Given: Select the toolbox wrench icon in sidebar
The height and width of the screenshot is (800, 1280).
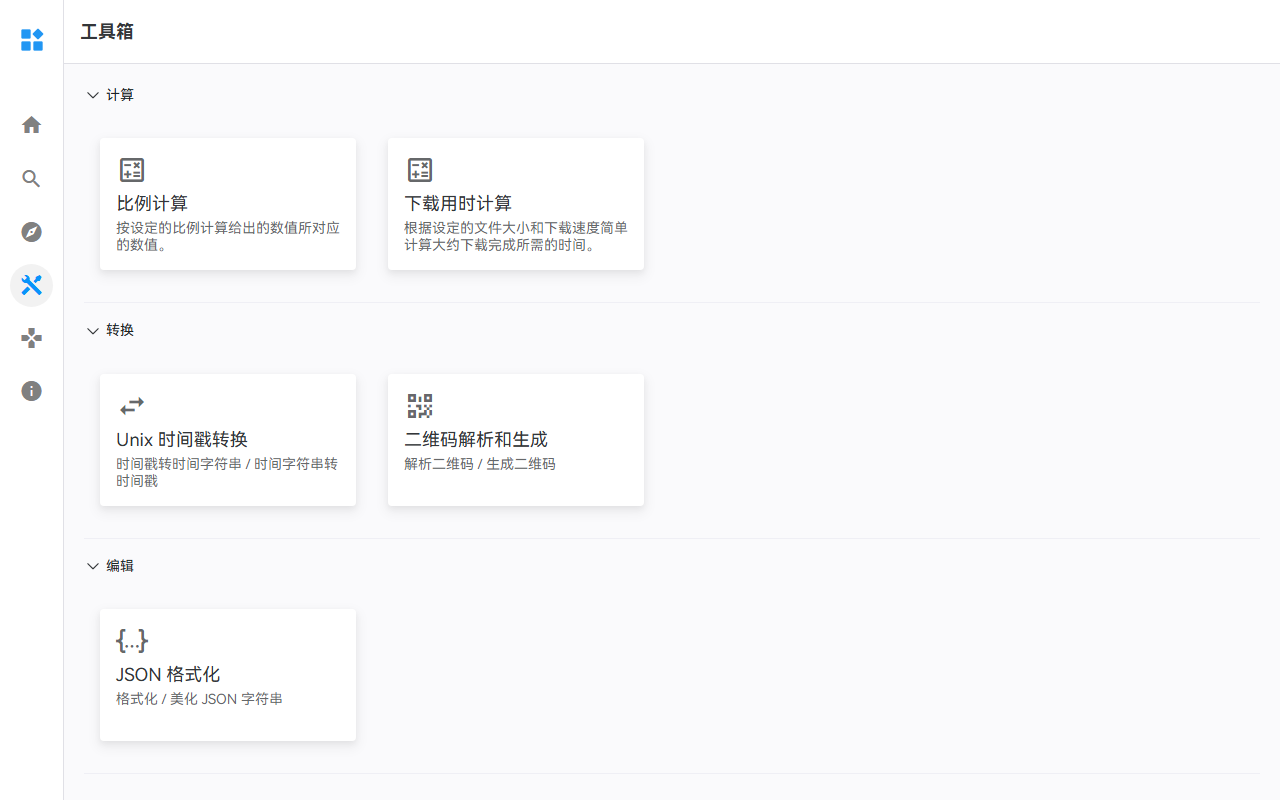Looking at the screenshot, I should point(32,286).
